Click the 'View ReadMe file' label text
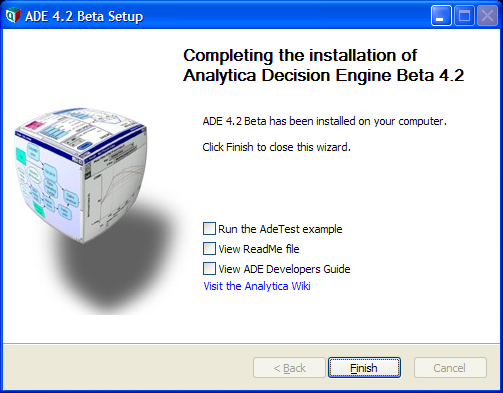Image resolution: width=503 pixels, height=393 pixels. [259, 249]
